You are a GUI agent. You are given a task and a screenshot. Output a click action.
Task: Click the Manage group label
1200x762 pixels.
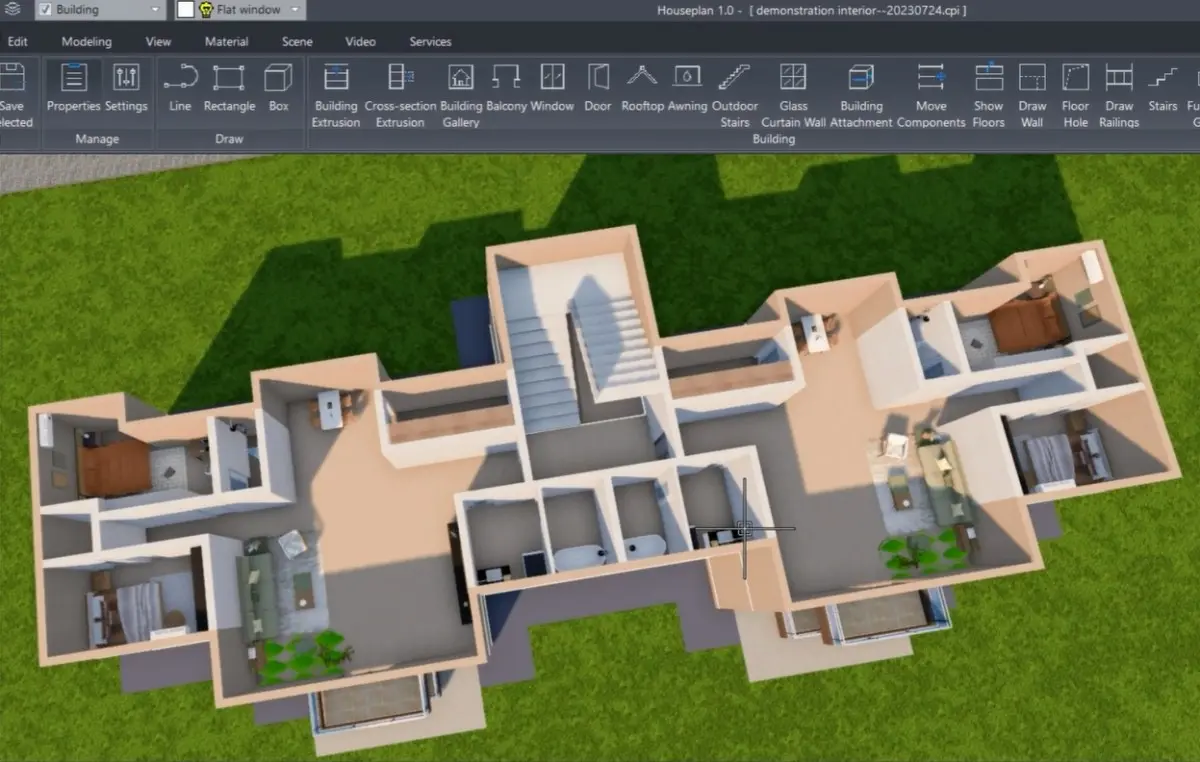[x=98, y=140]
